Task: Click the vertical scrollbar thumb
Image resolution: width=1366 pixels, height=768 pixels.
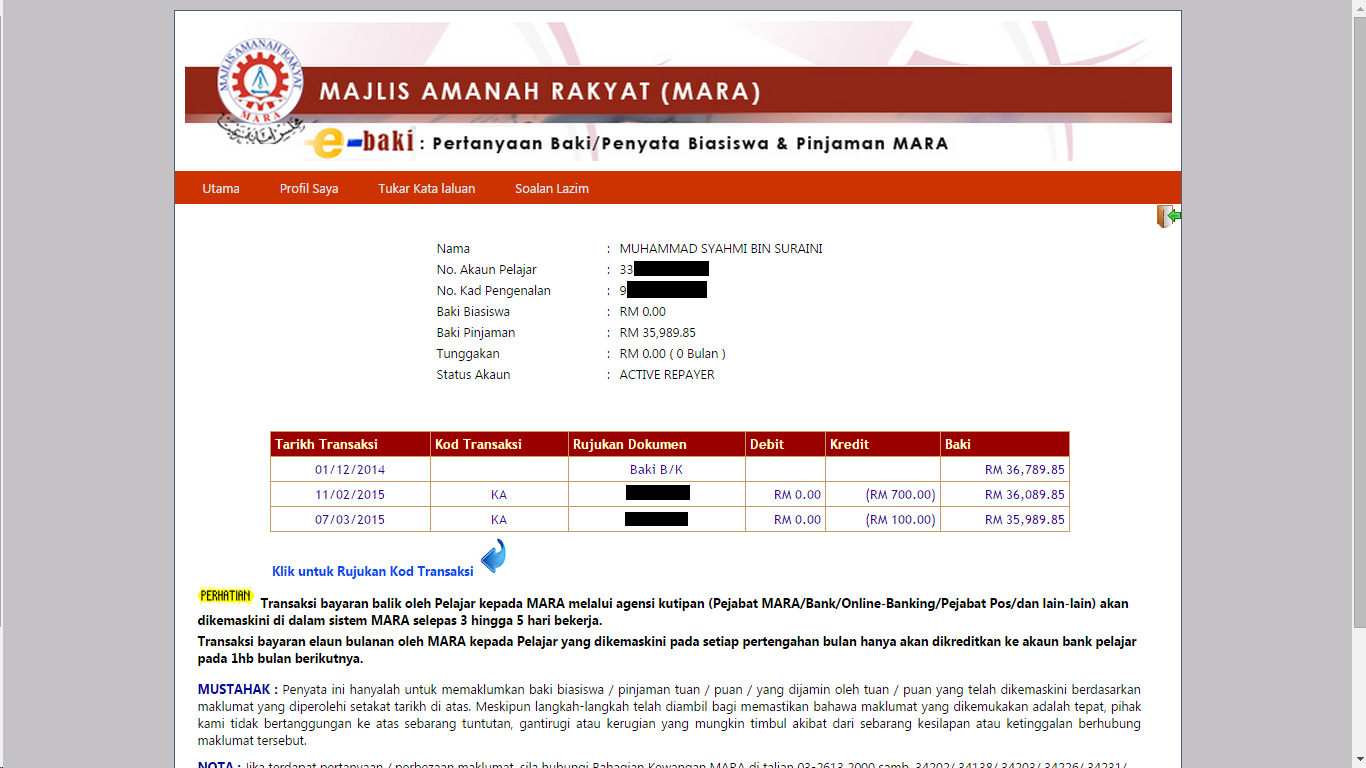Action: tap(1359, 321)
